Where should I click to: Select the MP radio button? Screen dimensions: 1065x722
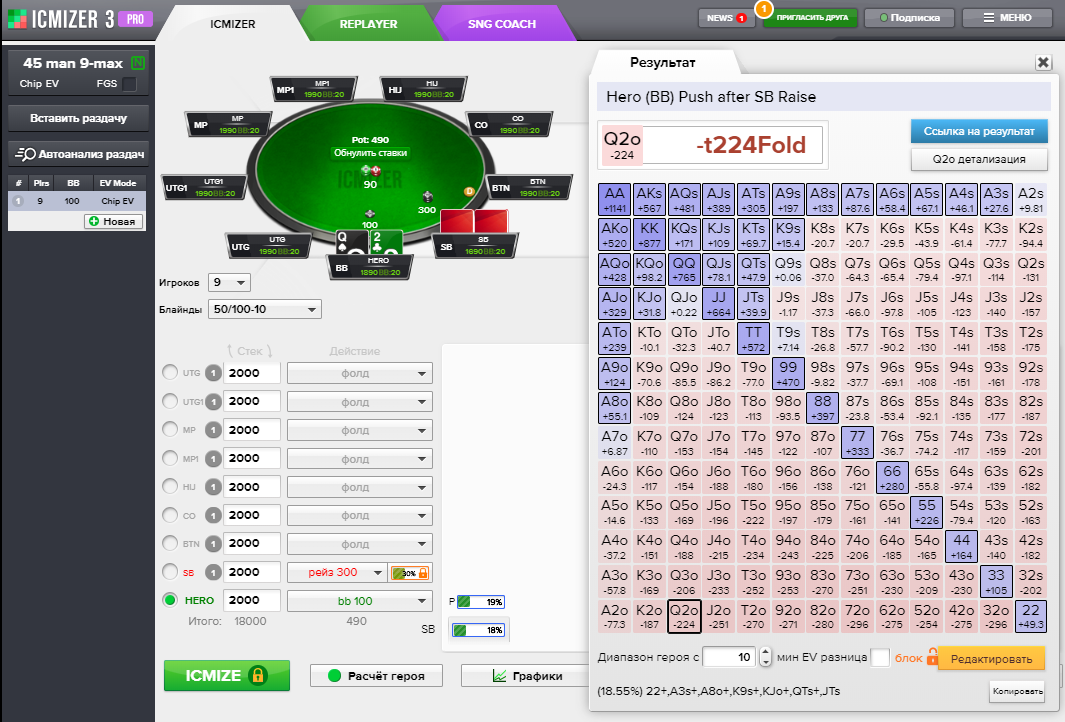[170, 429]
